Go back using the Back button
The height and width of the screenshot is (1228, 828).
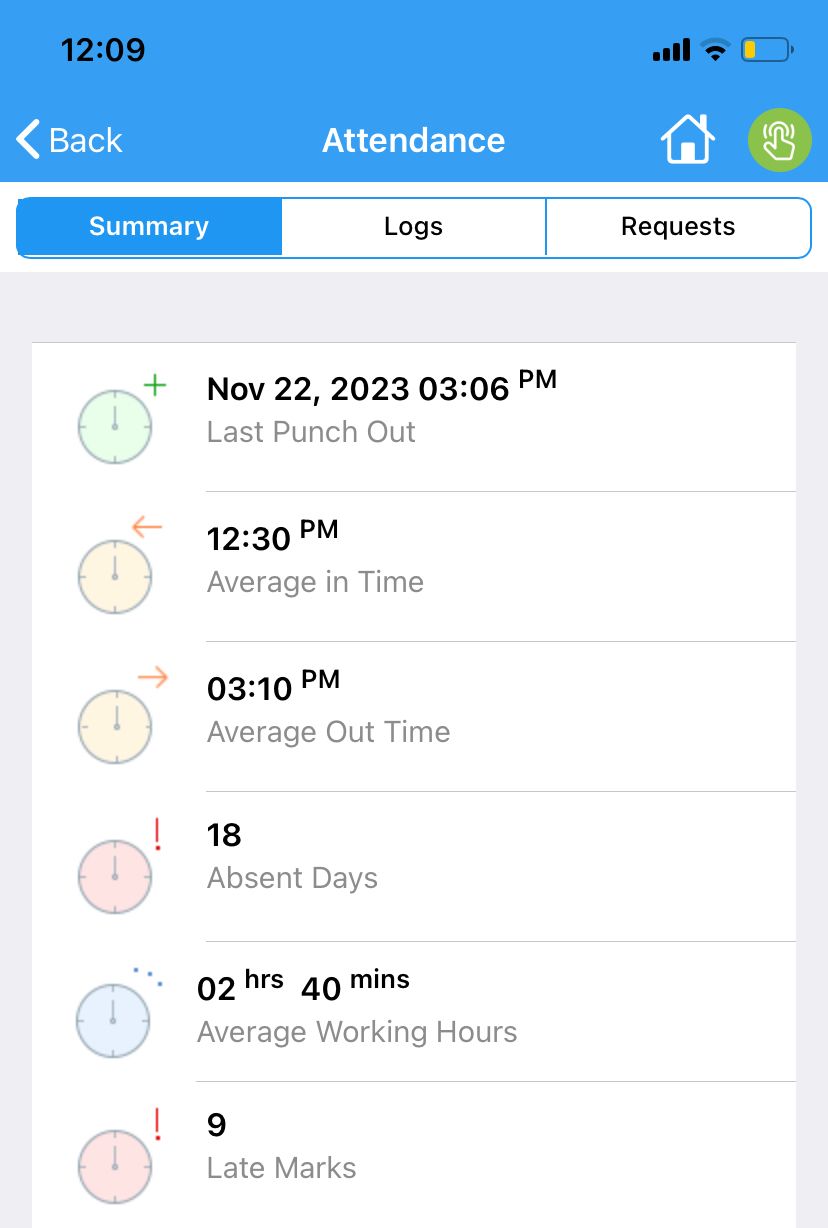point(70,140)
